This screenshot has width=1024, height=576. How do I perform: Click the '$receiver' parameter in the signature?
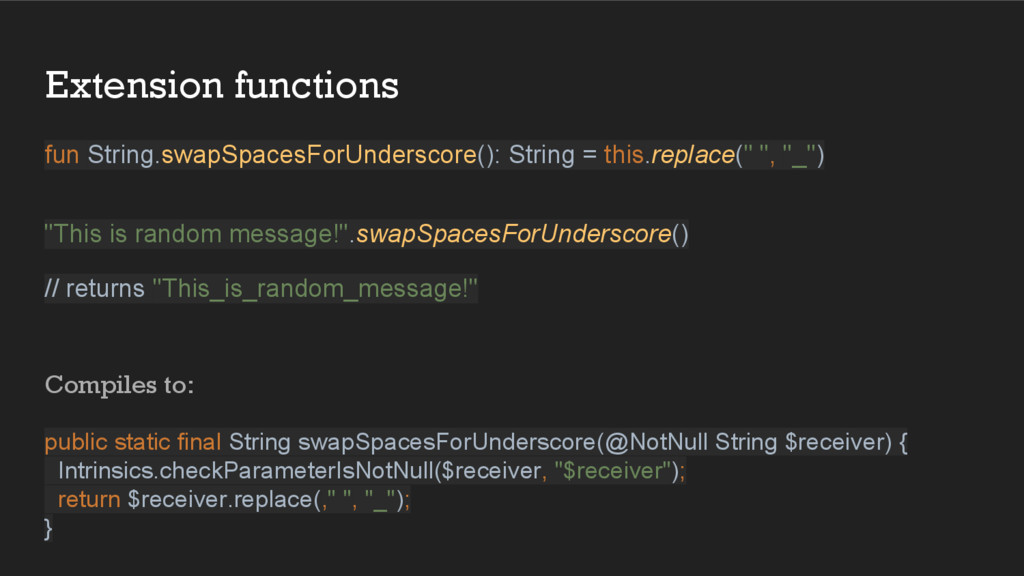835,442
